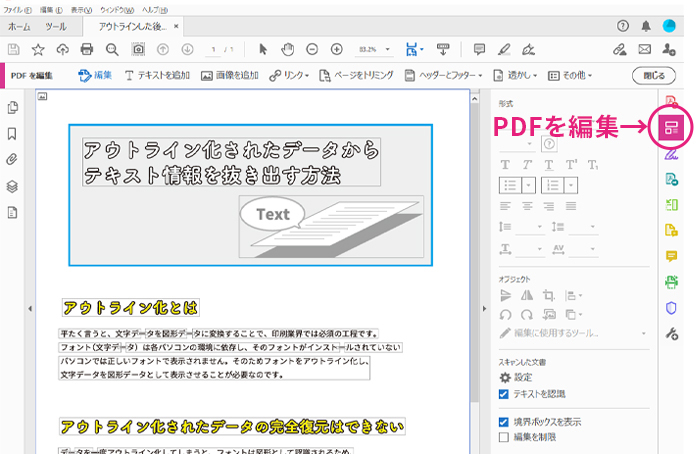Toggle bold T text style
700x454 pixels.
click(x=505, y=165)
